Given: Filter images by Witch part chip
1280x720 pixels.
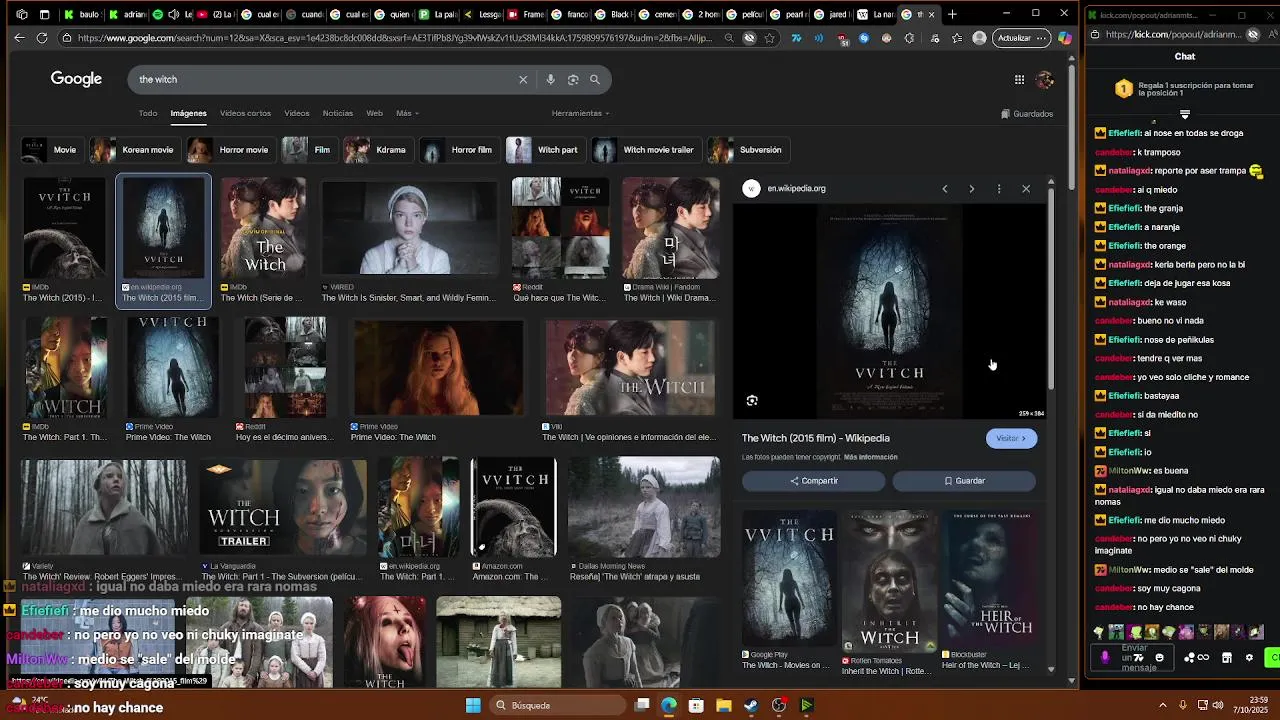Looking at the screenshot, I should coord(545,150).
